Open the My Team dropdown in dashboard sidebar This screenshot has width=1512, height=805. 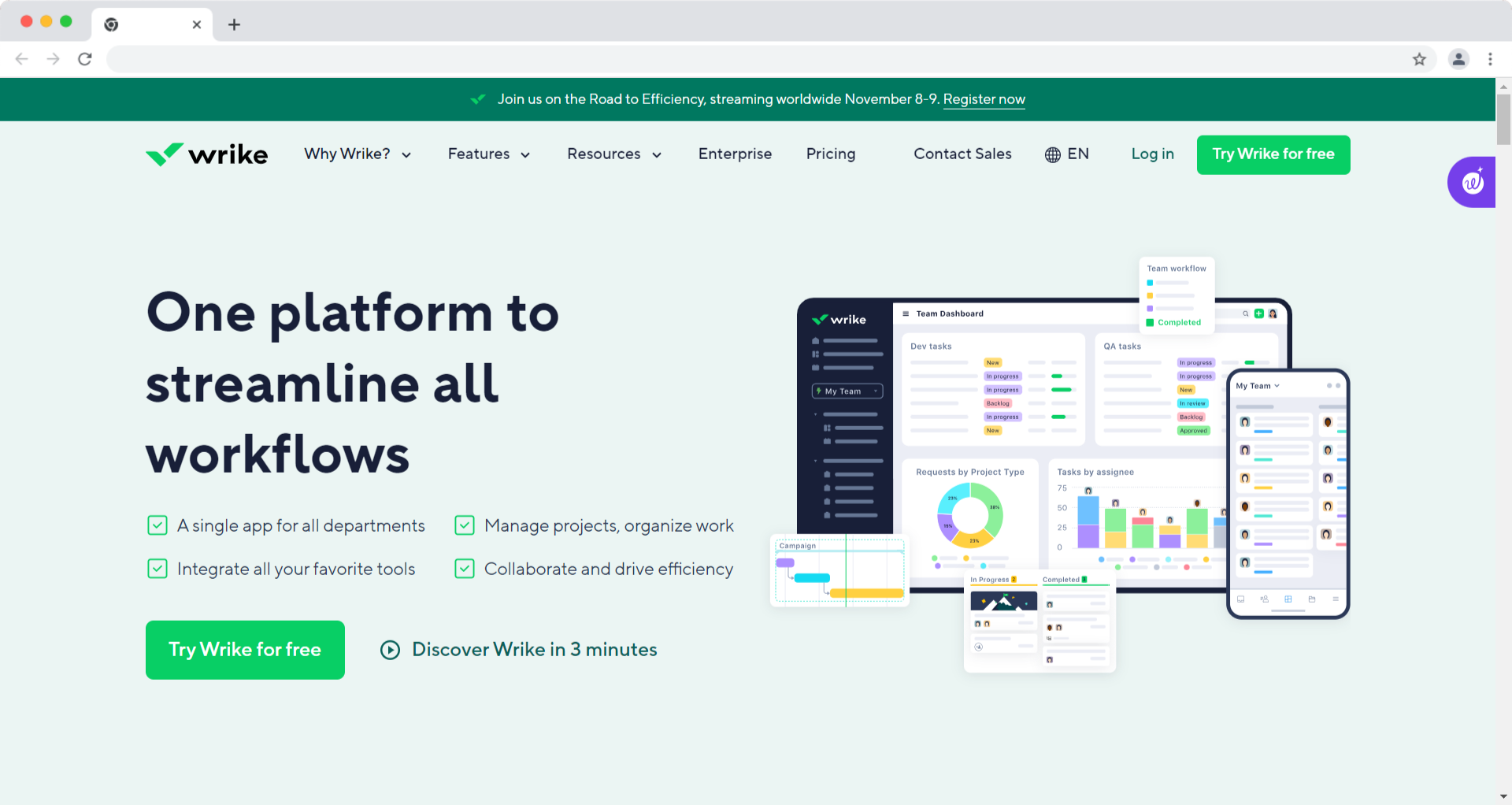click(x=847, y=391)
